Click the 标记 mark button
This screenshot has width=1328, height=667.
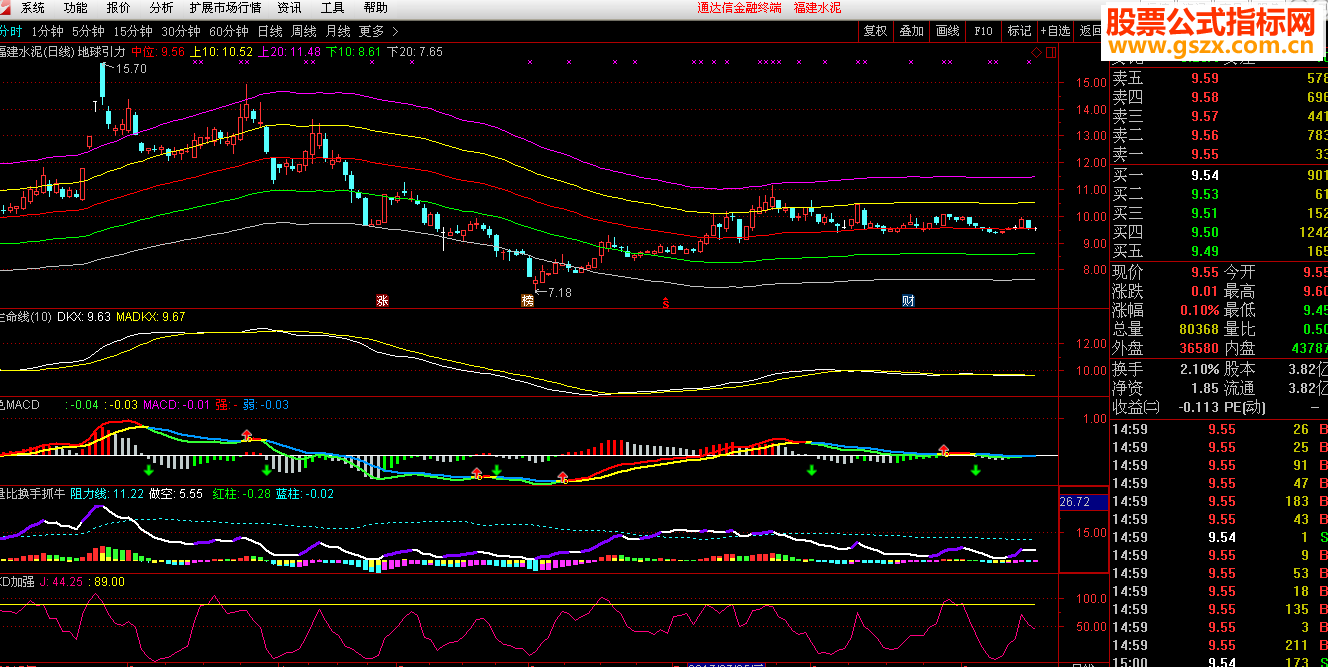click(x=1019, y=31)
